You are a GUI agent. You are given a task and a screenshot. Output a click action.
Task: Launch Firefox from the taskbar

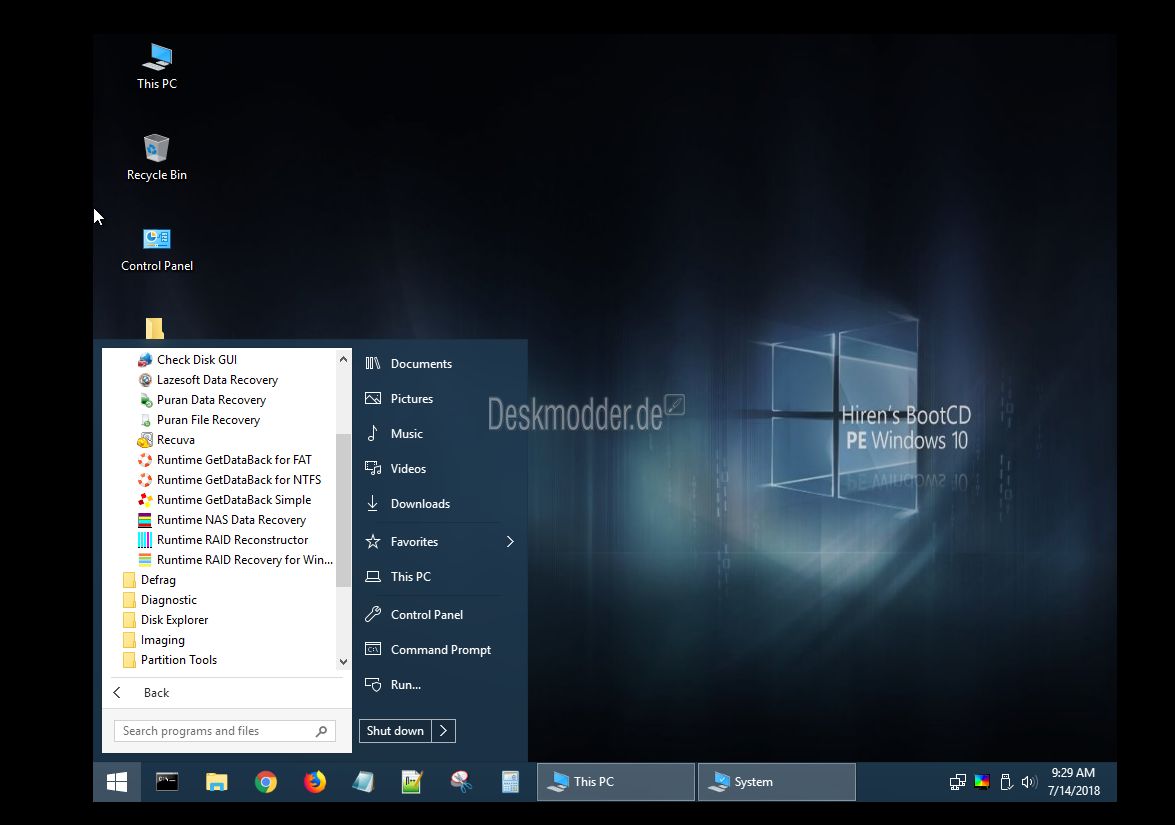[x=314, y=782]
